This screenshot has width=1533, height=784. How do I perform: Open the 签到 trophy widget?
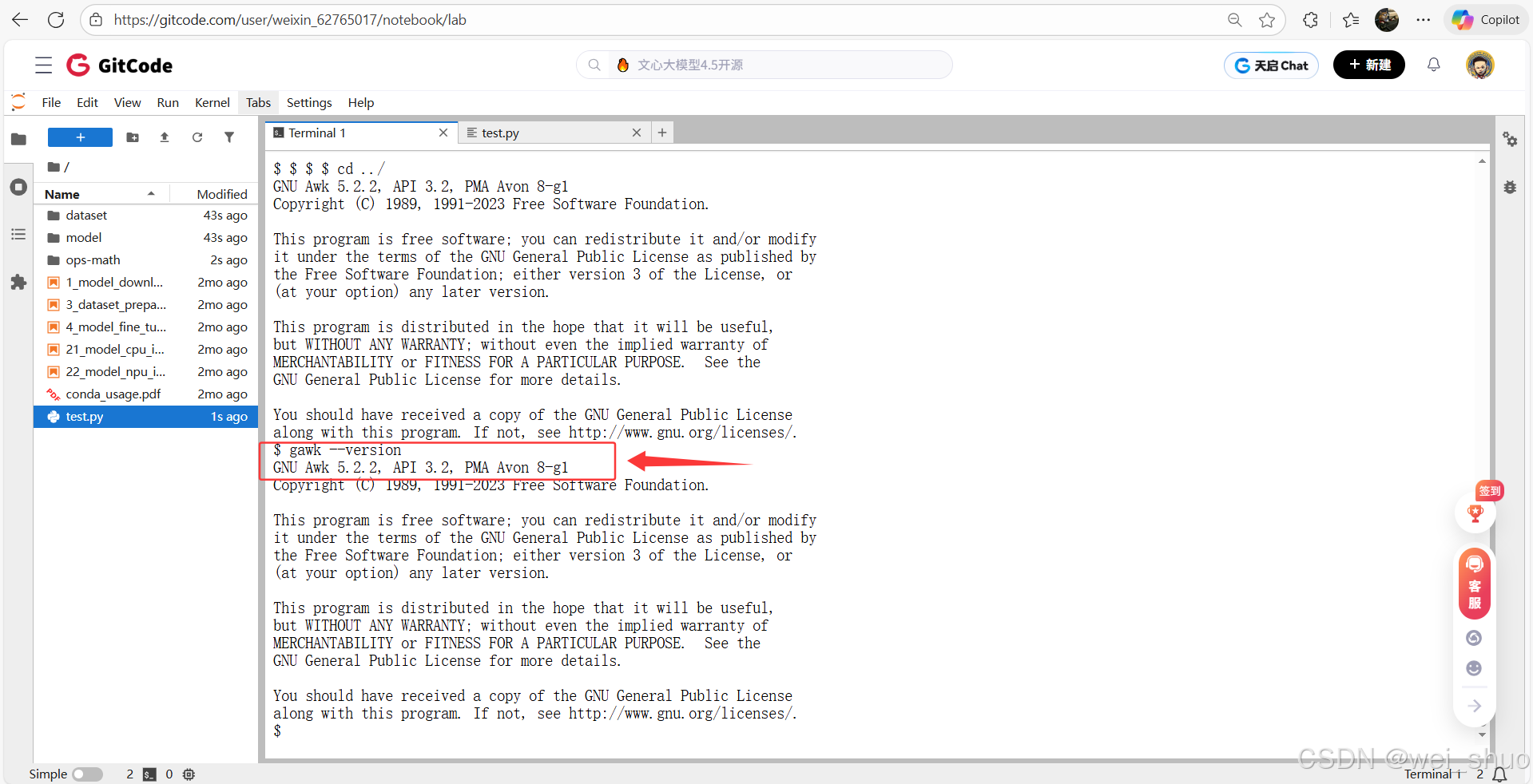pos(1475,513)
